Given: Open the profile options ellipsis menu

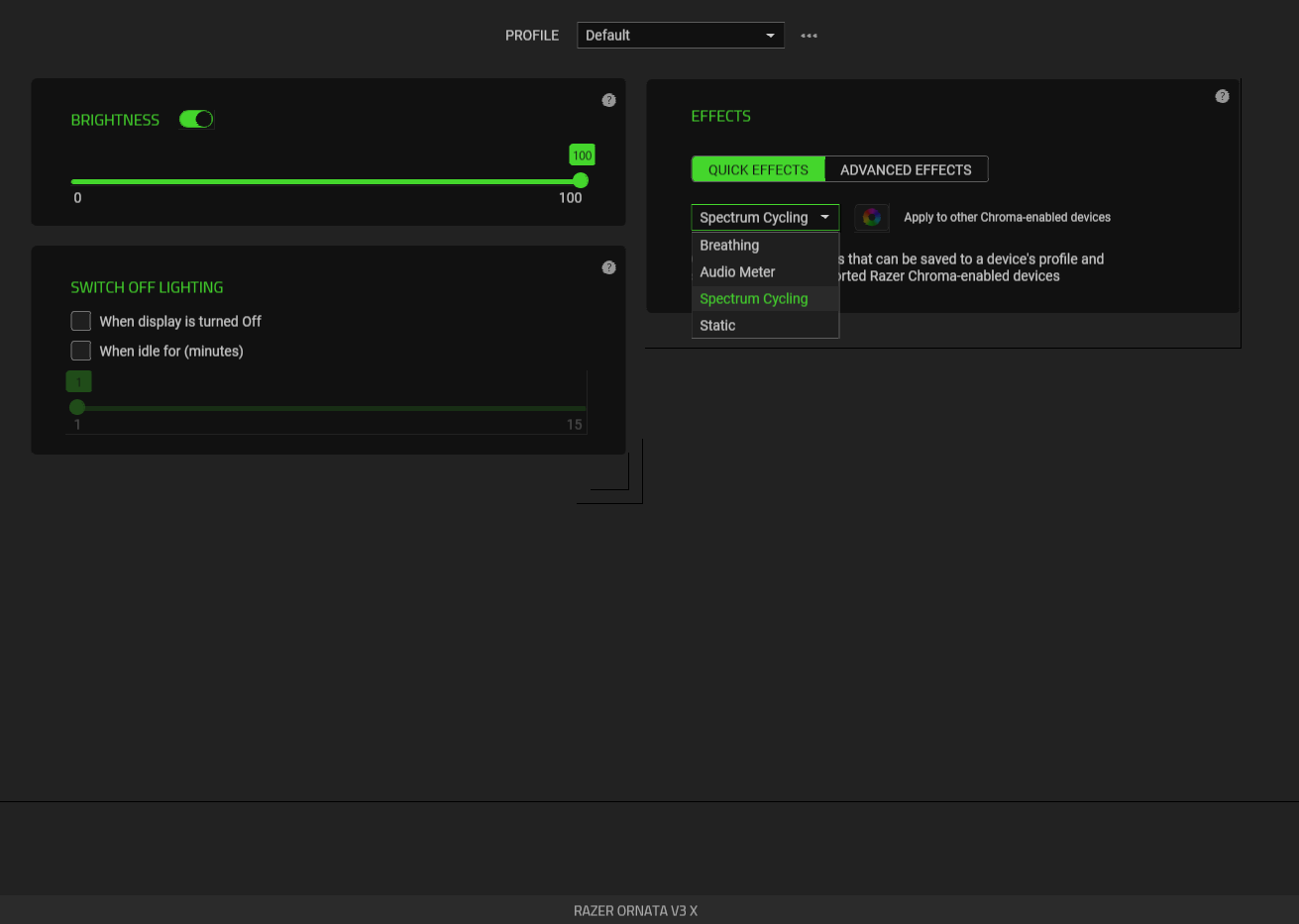Looking at the screenshot, I should pyautogui.click(x=809, y=35).
